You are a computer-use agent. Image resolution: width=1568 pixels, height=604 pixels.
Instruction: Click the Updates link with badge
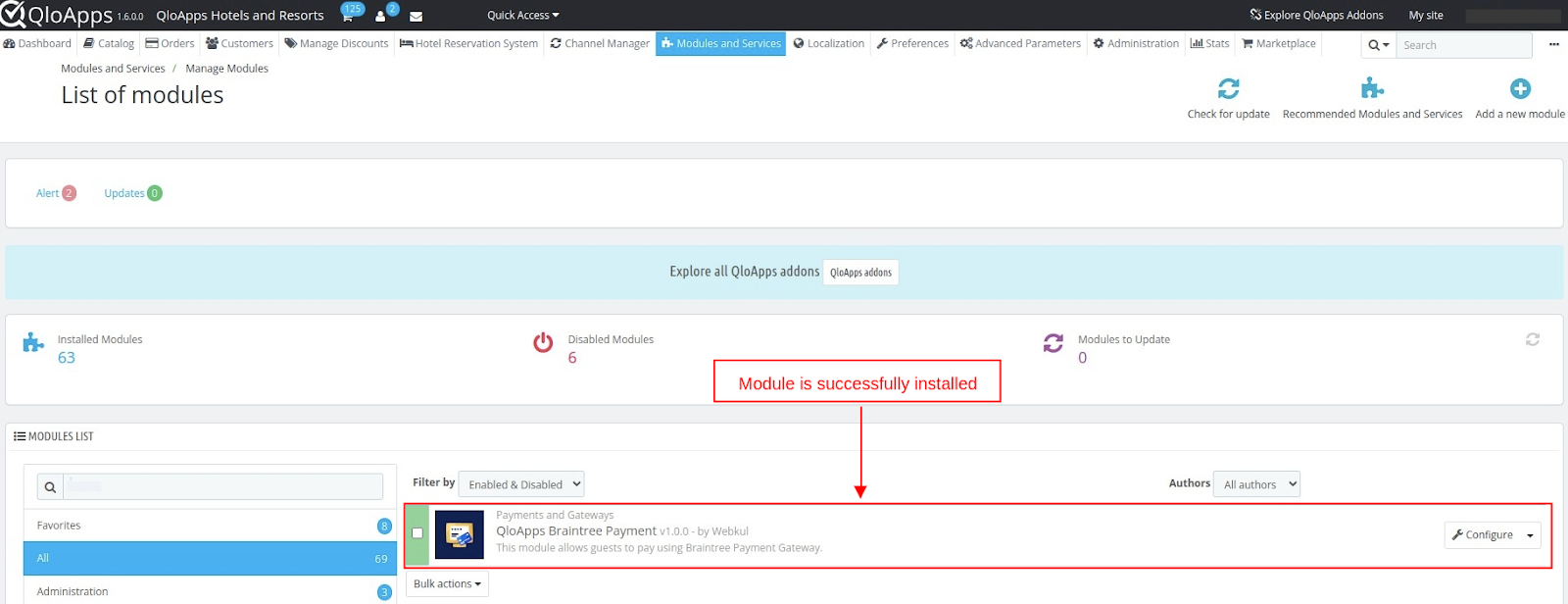coord(133,193)
